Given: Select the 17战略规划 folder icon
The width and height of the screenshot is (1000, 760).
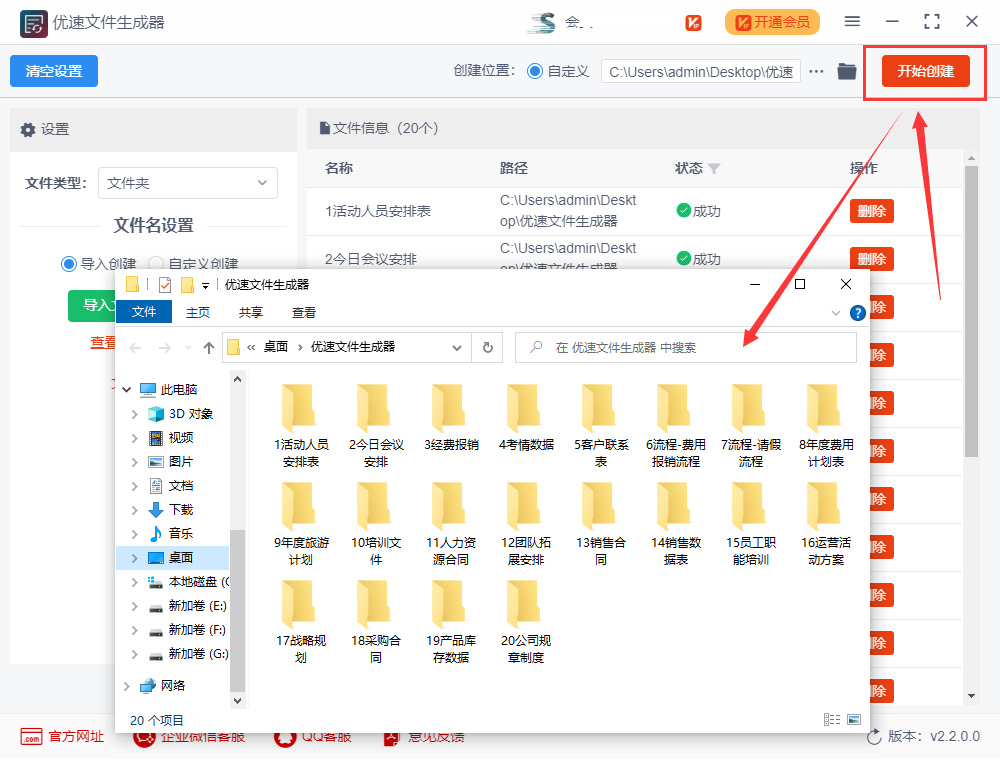Looking at the screenshot, I should (x=298, y=604).
